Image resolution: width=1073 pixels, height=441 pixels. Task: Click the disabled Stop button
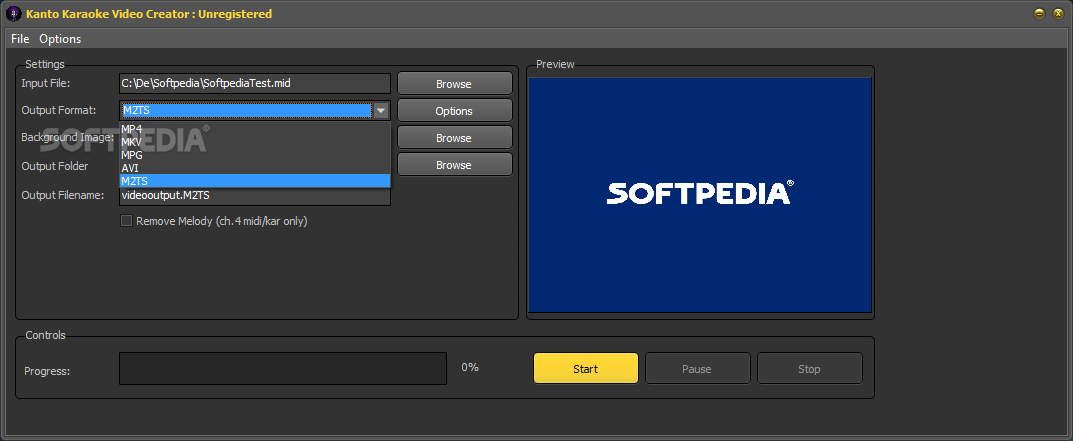pos(809,368)
